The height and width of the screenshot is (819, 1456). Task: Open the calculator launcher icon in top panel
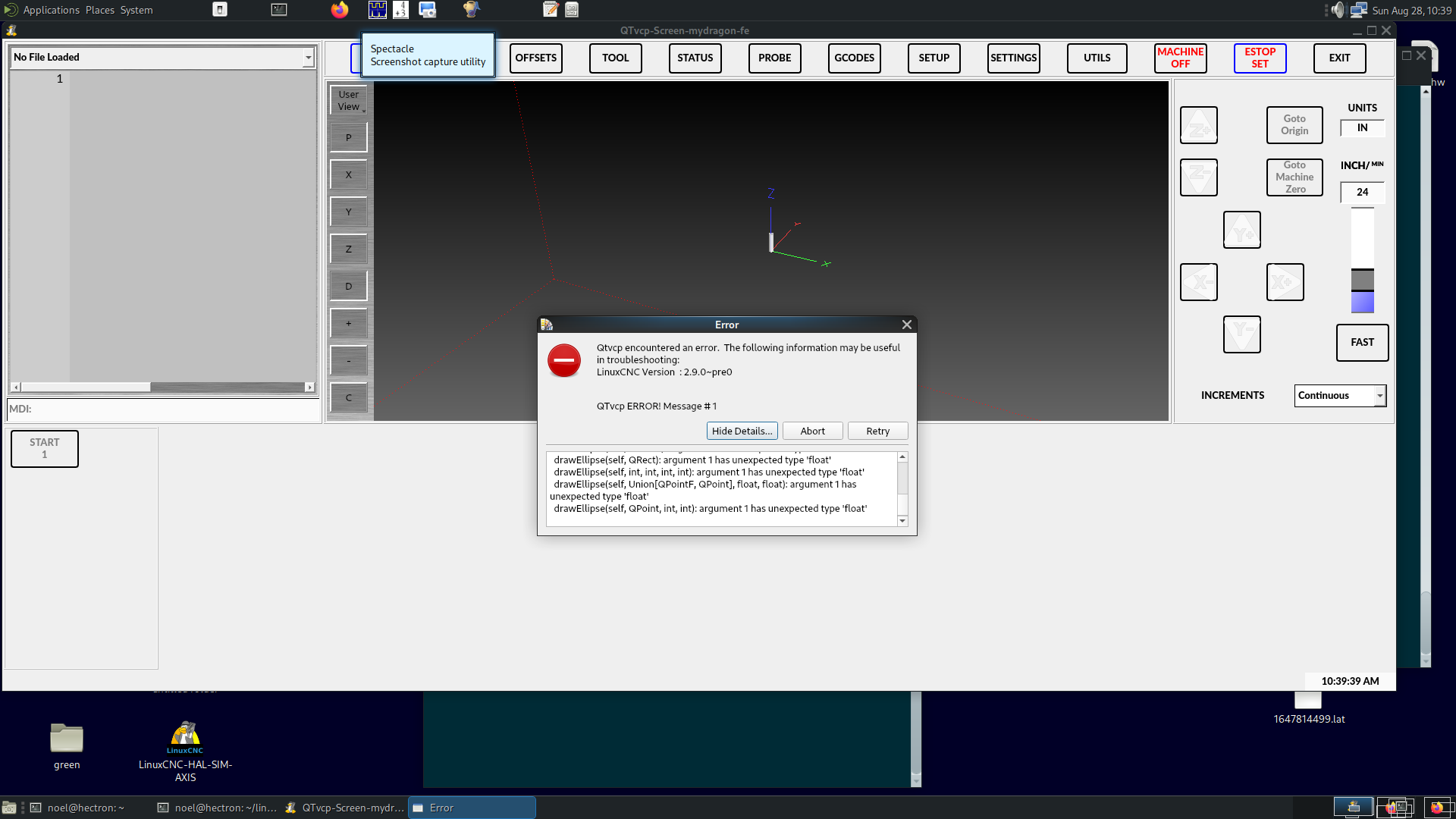tap(401, 10)
